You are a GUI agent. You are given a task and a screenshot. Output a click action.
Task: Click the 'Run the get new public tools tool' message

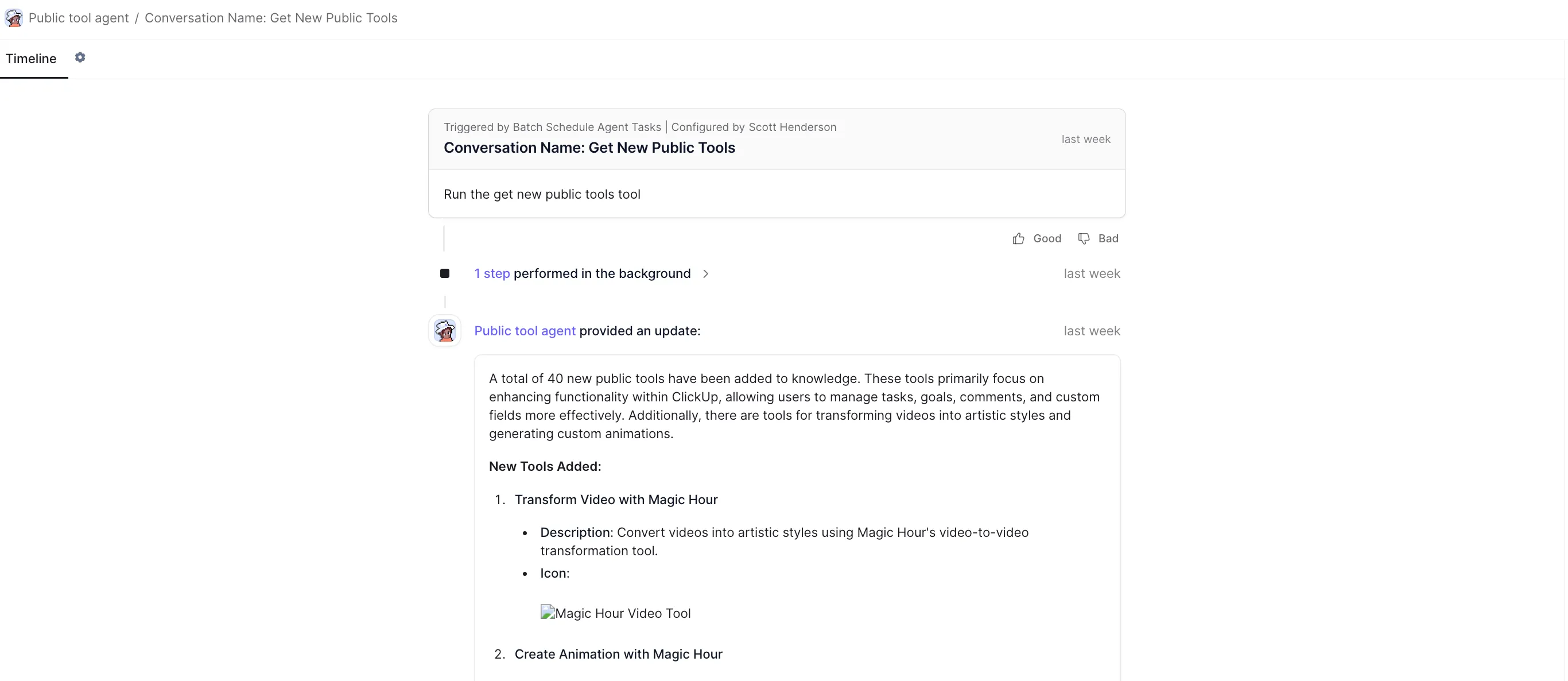541,194
